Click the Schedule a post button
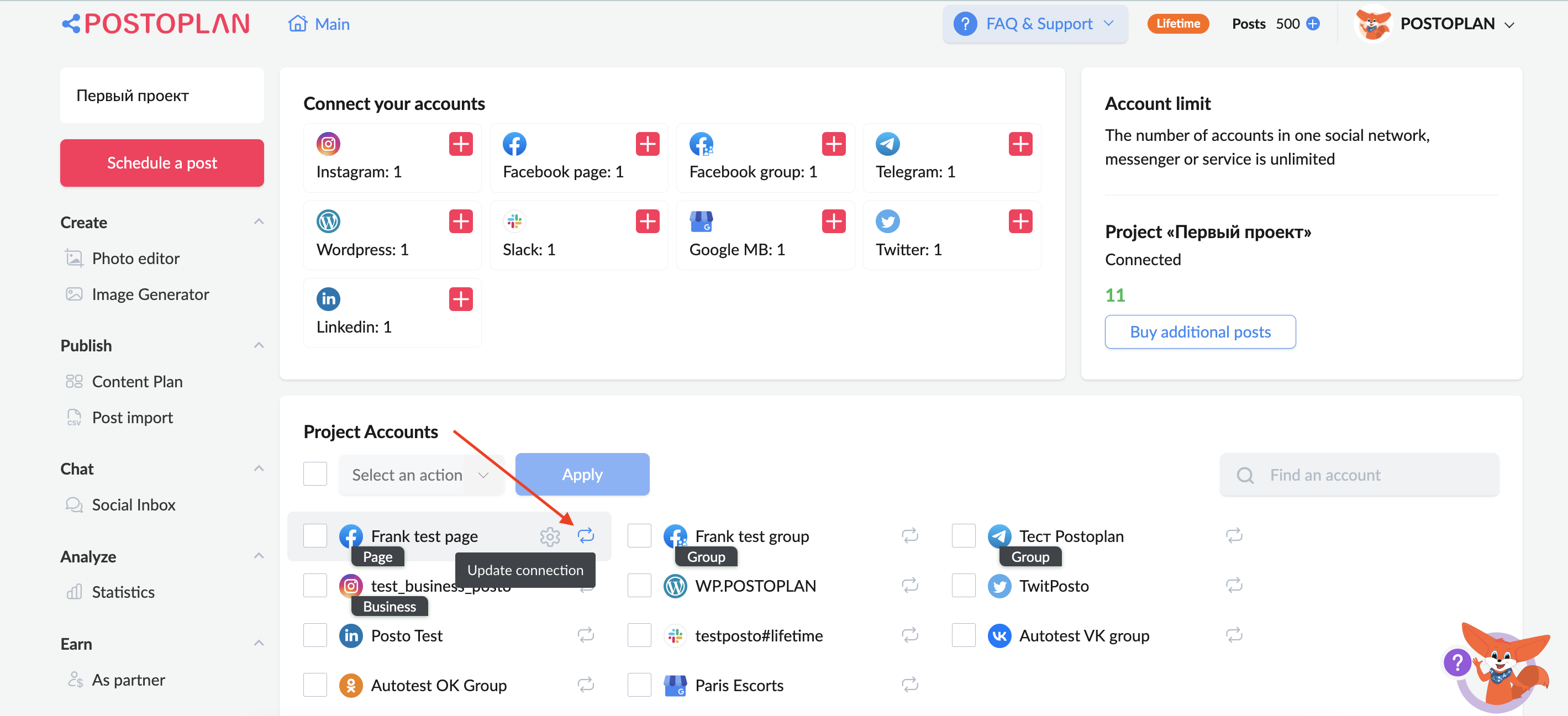 tap(162, 163)
